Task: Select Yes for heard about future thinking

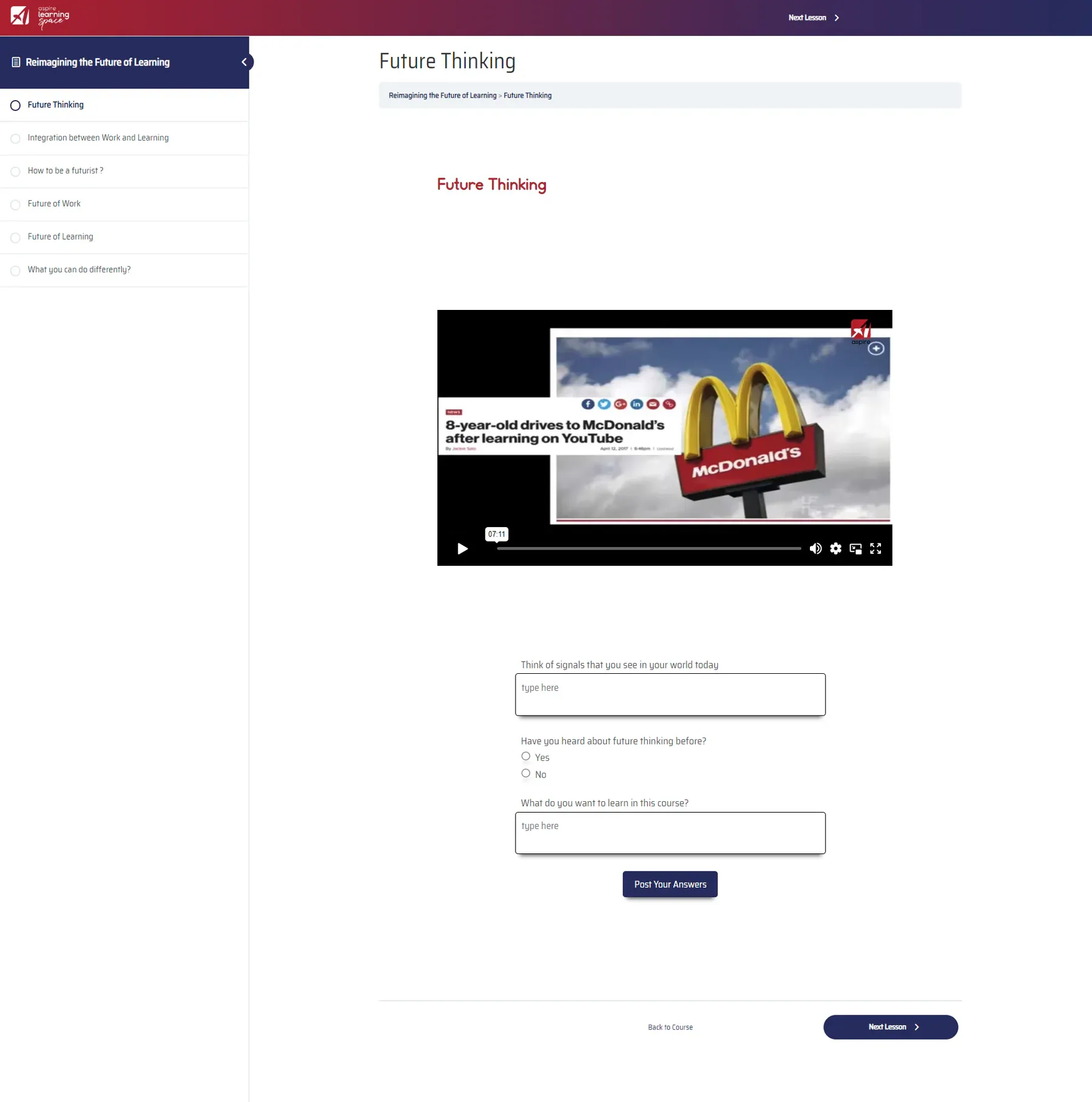Action: coord(525,756)
